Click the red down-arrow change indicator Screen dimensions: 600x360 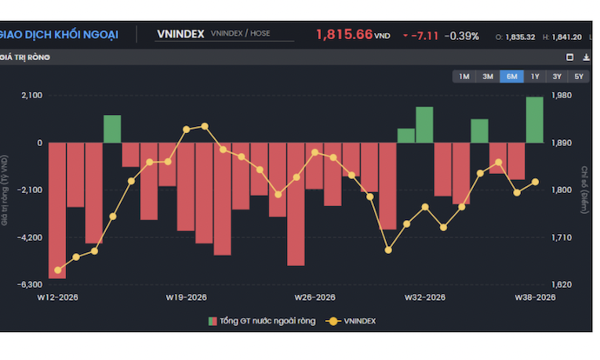coord(405,36)
